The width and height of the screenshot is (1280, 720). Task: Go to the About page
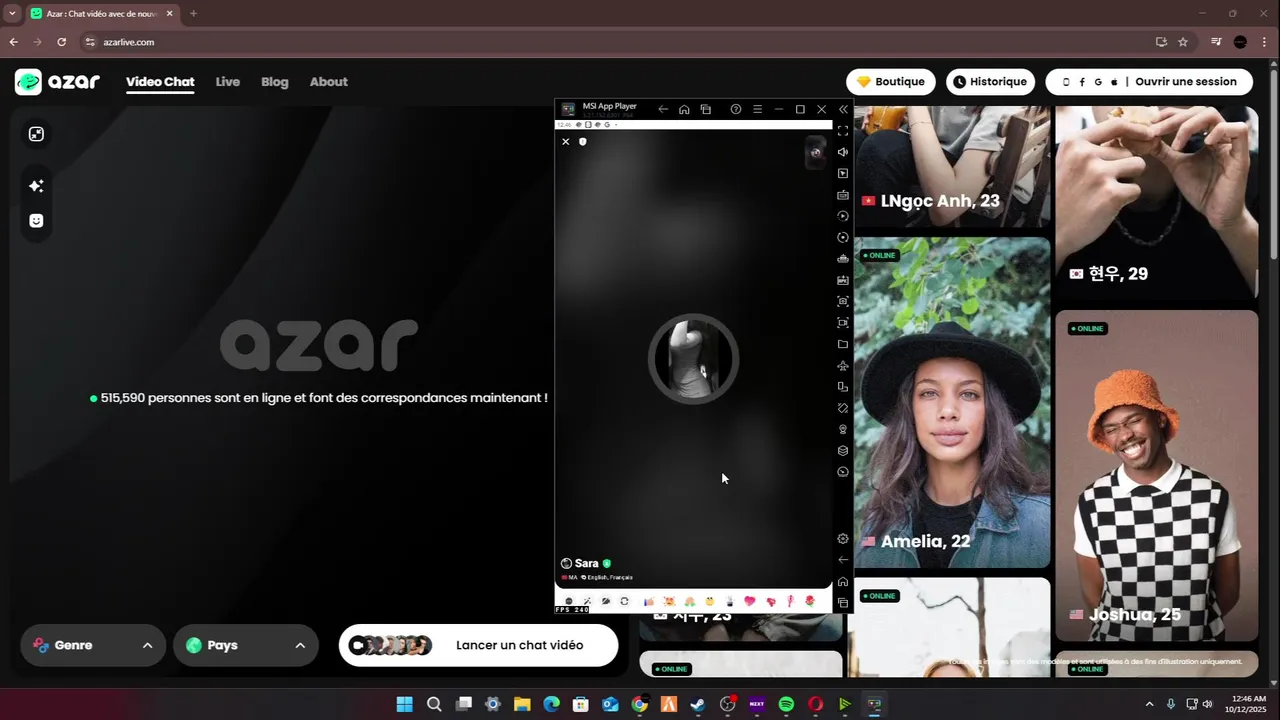tap(329, 82)
